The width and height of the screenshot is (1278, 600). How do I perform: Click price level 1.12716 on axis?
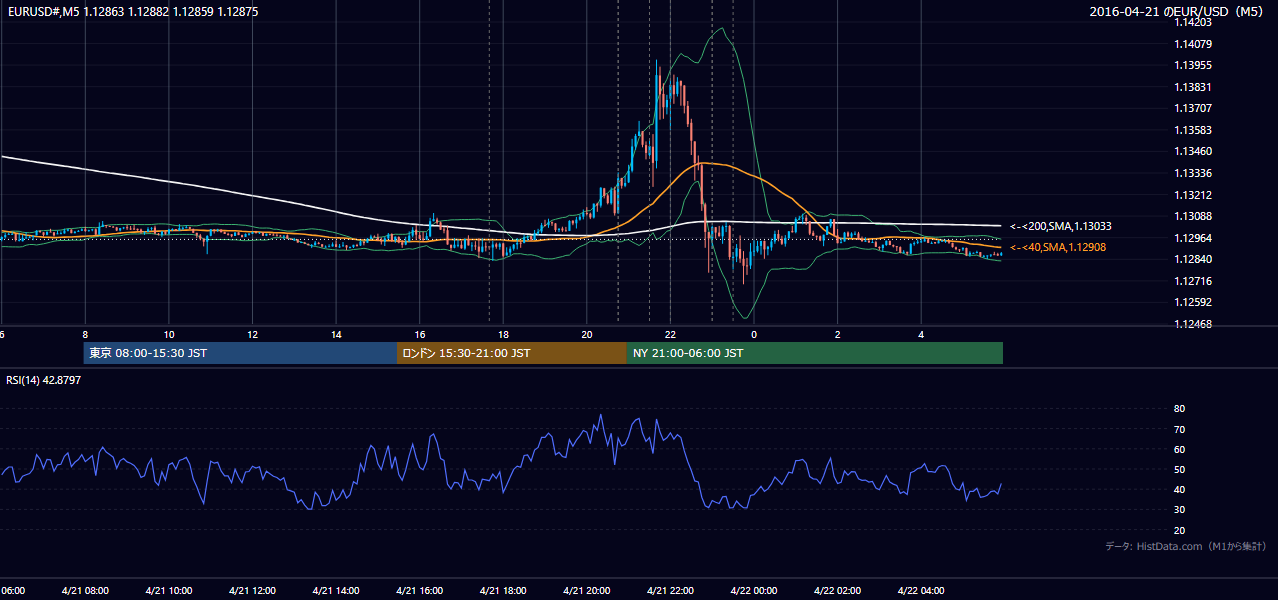(x=1194, y=281)
